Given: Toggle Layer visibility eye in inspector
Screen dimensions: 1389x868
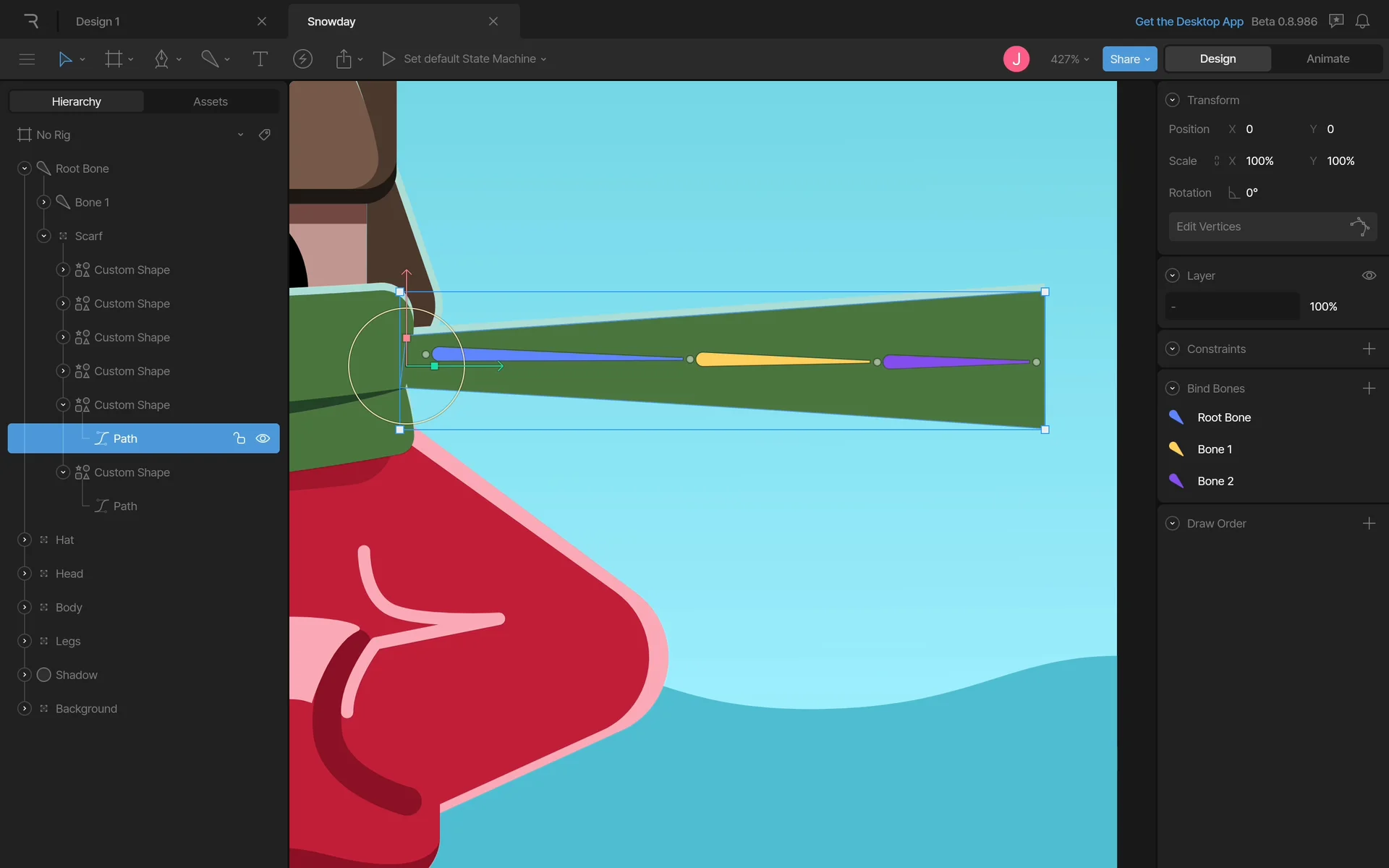Looking at the screenshot, I should tap(1369, 276).
